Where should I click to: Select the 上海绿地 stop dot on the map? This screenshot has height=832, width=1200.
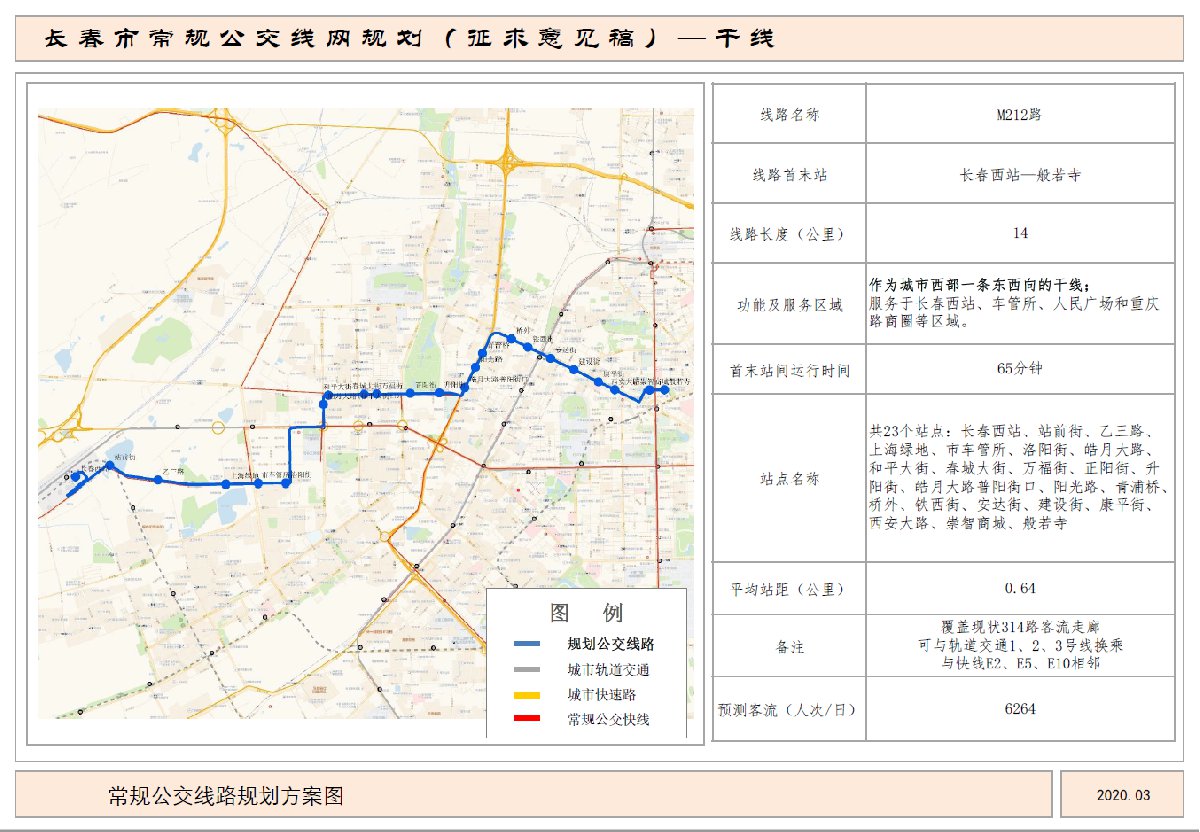point(226,484)
